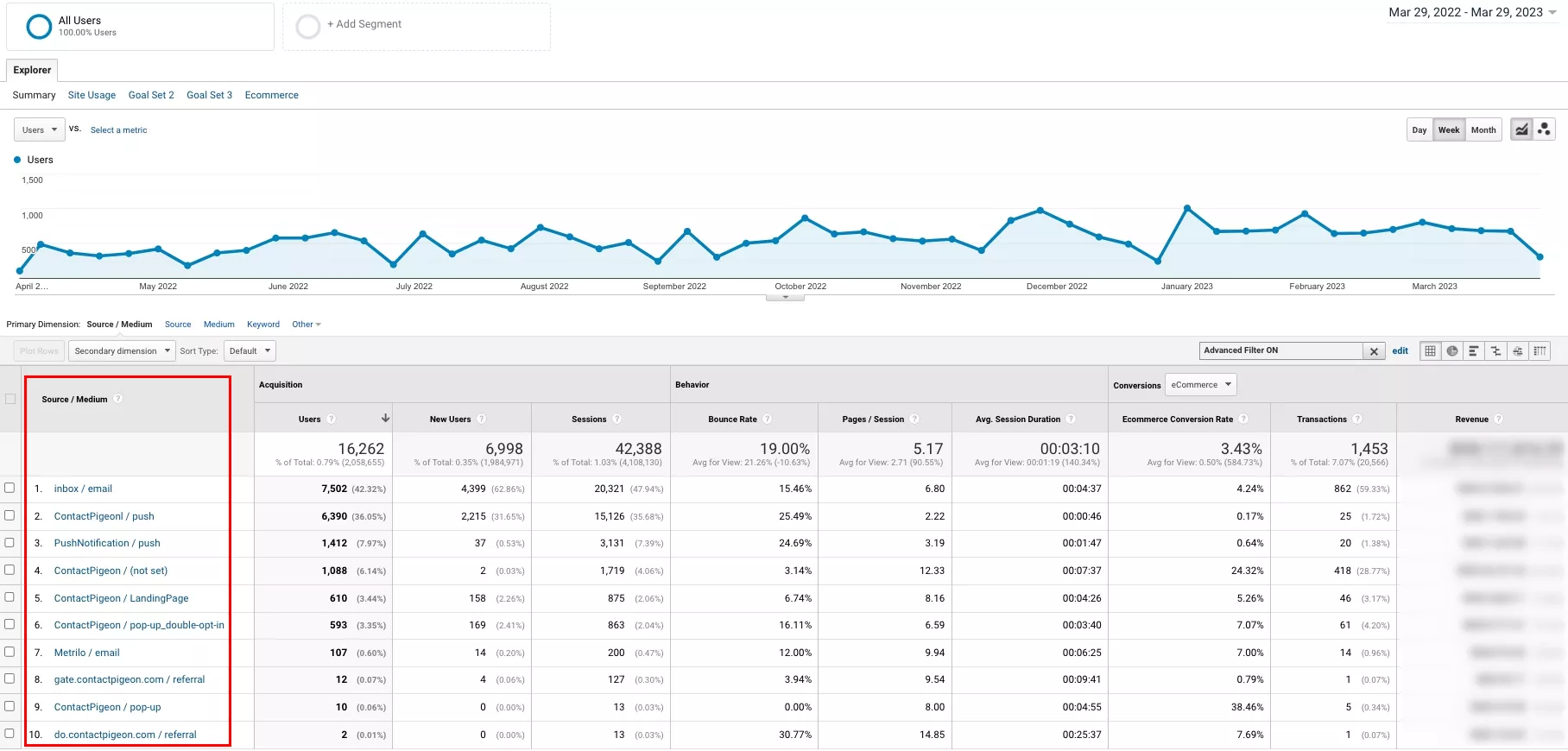
Task: Click the Add Segment circle icon
Action: pyautogui.click(x=308, y=27)
